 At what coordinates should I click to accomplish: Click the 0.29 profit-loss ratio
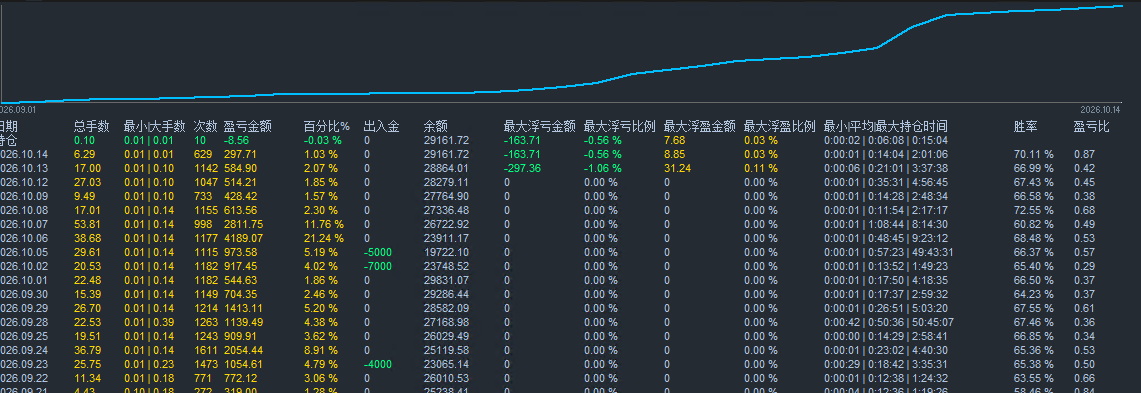pos(1084,266)
